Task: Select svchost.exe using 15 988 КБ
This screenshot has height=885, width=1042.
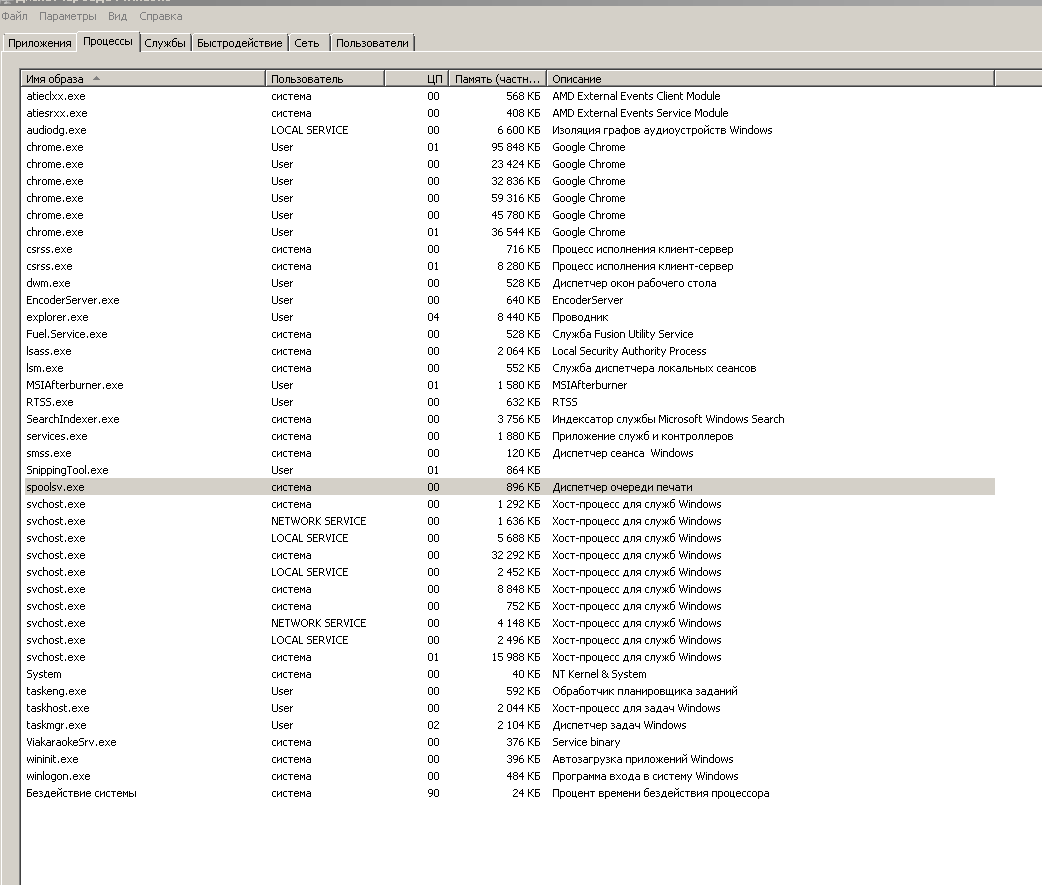Action: [x=510, y=658]
